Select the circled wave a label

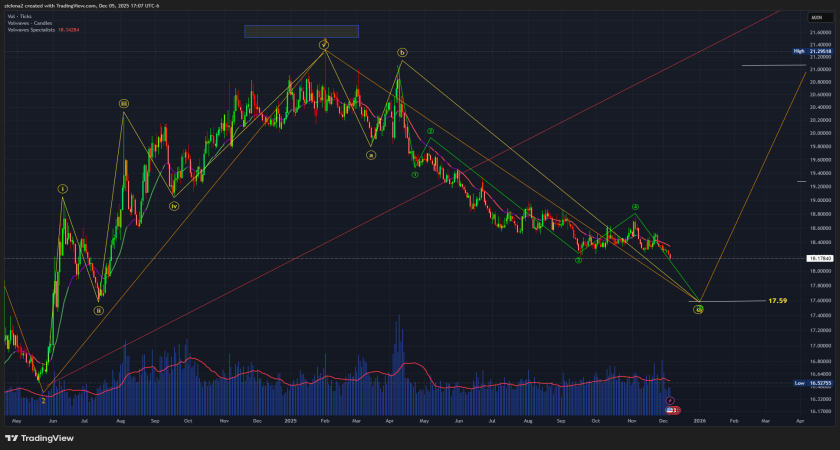coord(371,155)
